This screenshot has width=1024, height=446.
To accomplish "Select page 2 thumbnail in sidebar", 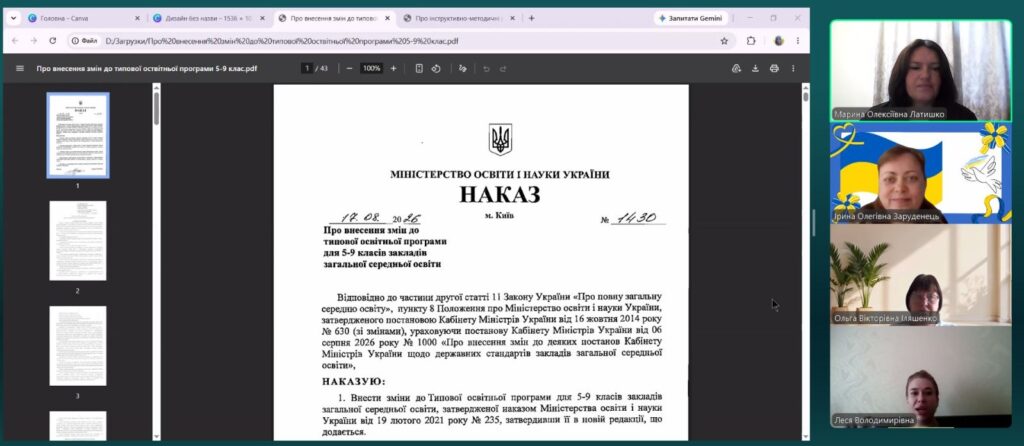I will click(x=78, y=241).
